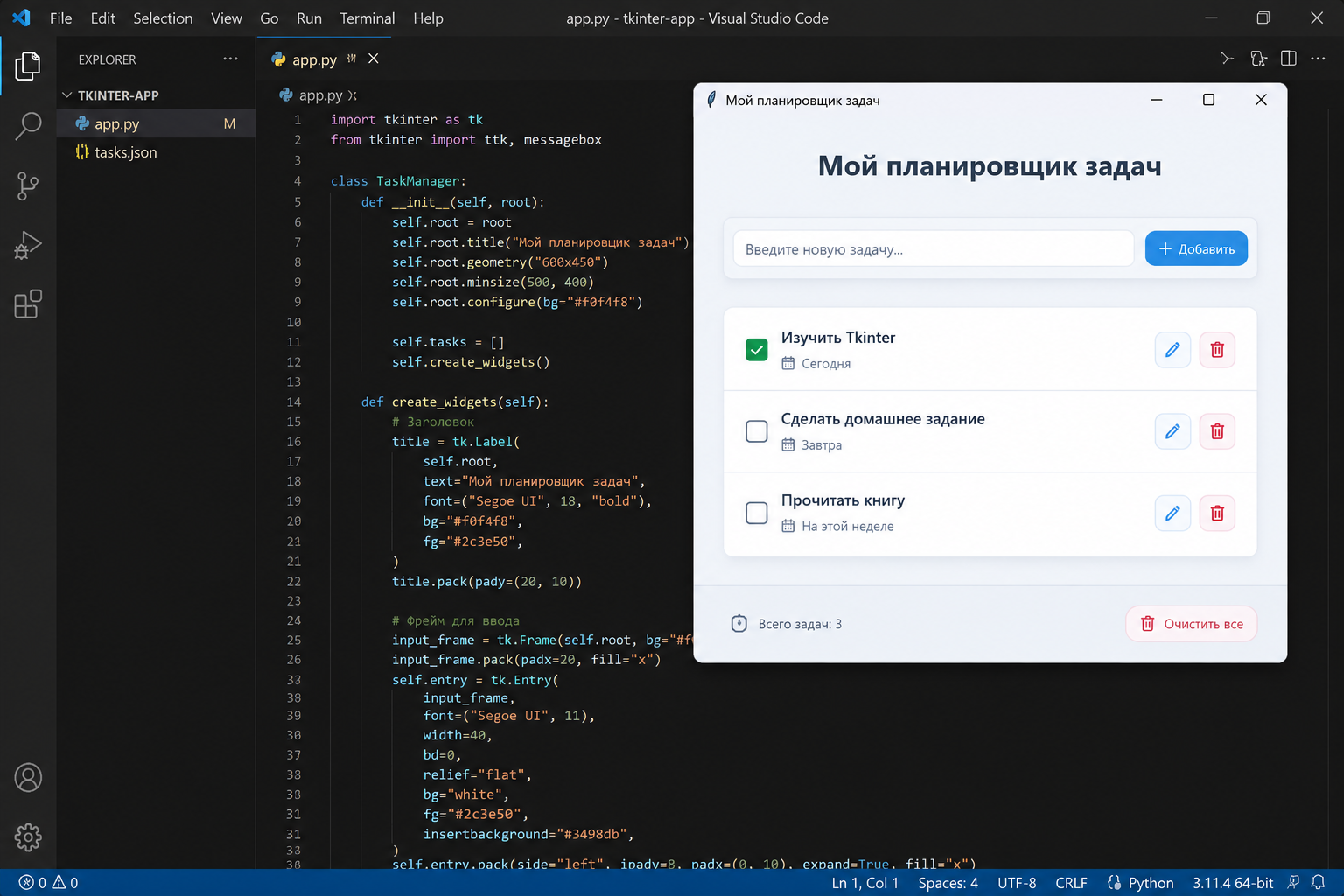The height and width of the screenshot is (896, 1344).
Task: Change line endings via 'CRLF' entry
Action: [x=1072, y=883]
